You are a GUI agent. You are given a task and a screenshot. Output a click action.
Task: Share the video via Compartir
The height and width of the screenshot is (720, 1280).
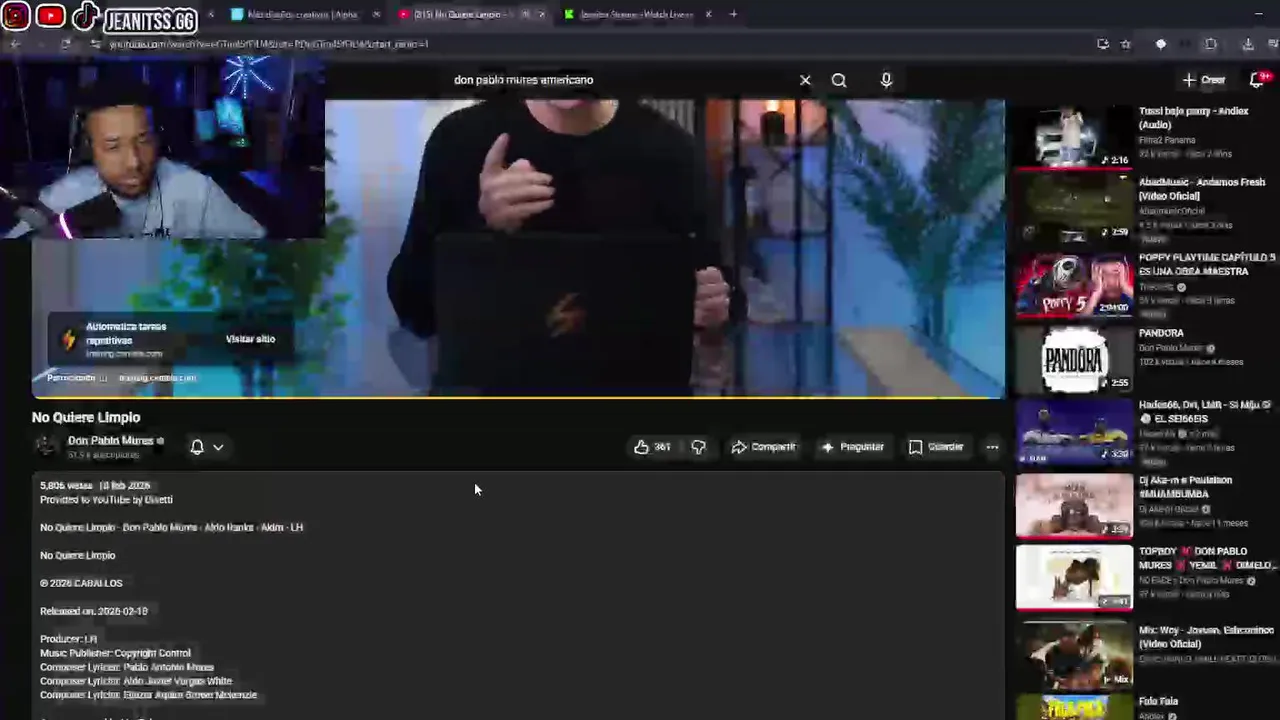point(763,447)
